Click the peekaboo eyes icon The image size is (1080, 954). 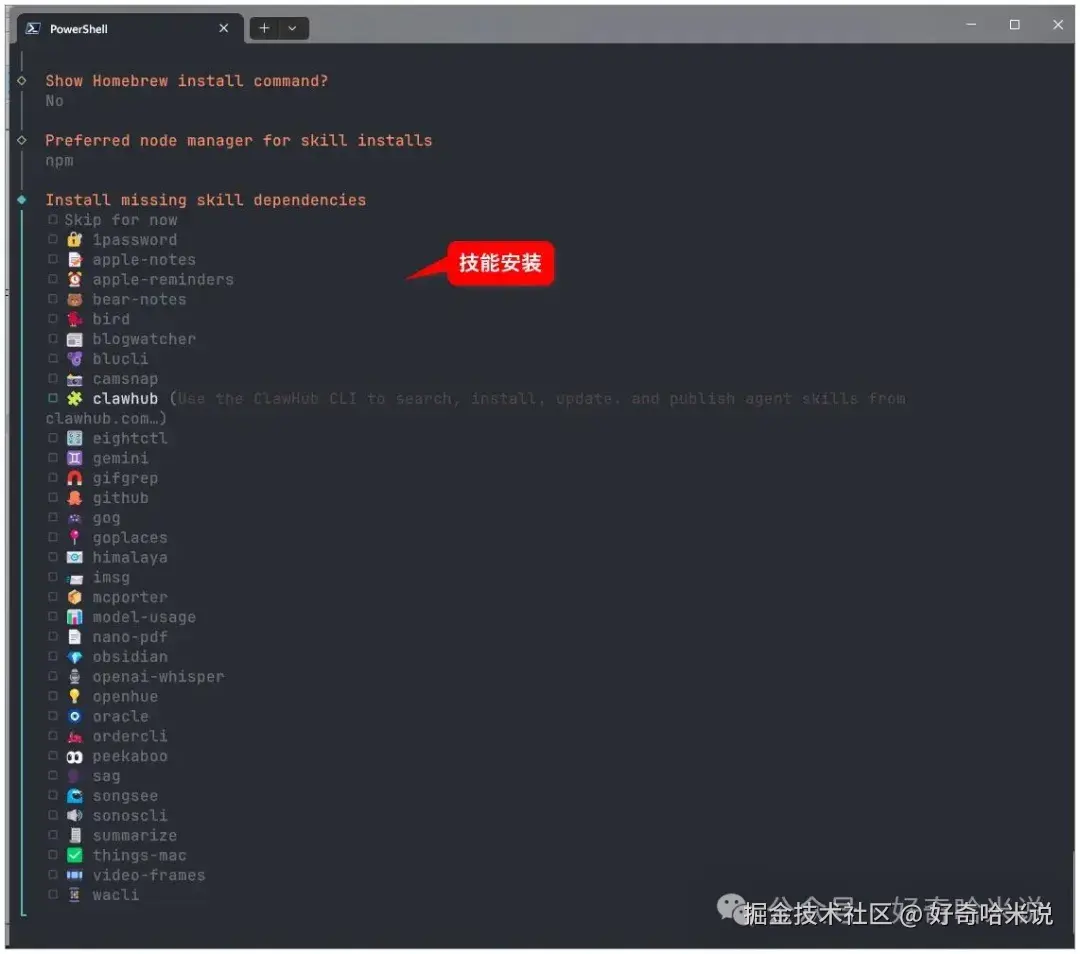(74, 756)
